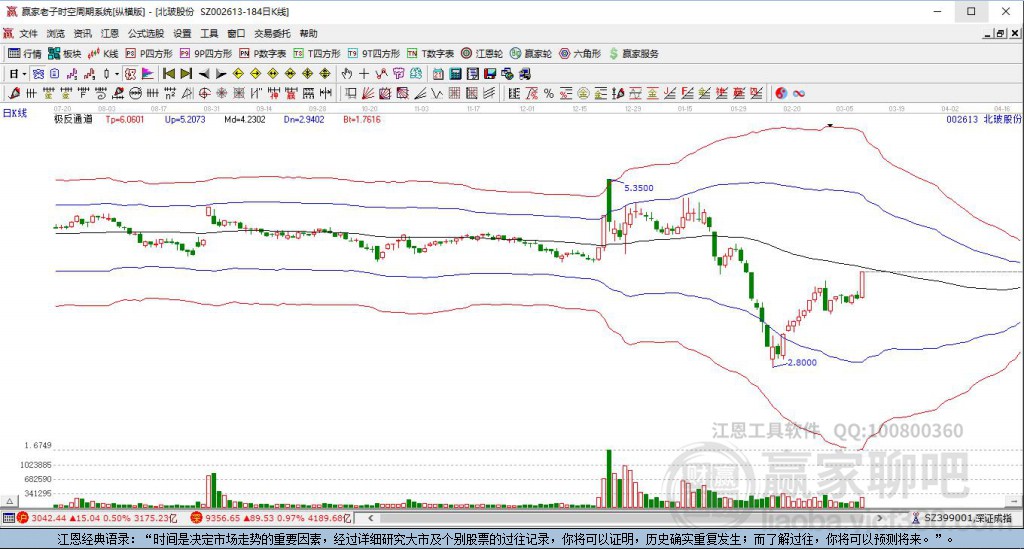This screenshot has height=549, width=1024.
Task: Open the 六角形 hexagon tool
Action: [x=580, y=54]
